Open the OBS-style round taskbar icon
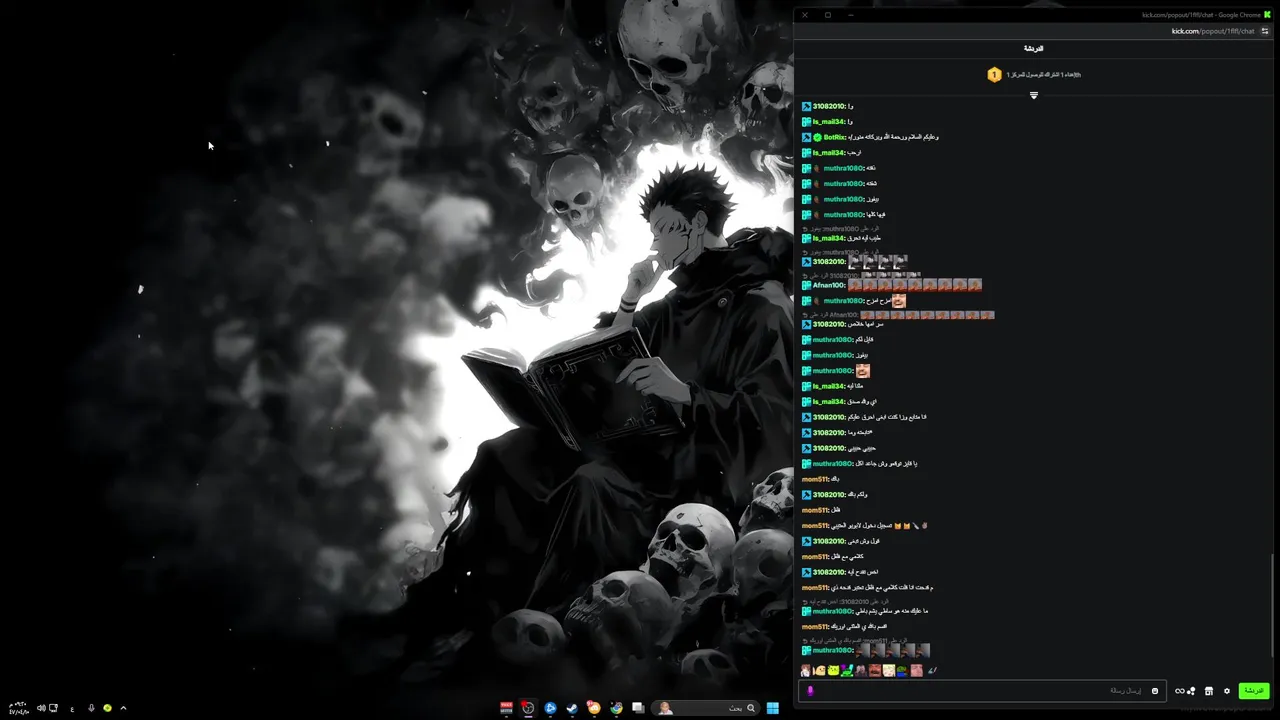Viewport: 1280px width, 720px height. click(x=528, y=708)
